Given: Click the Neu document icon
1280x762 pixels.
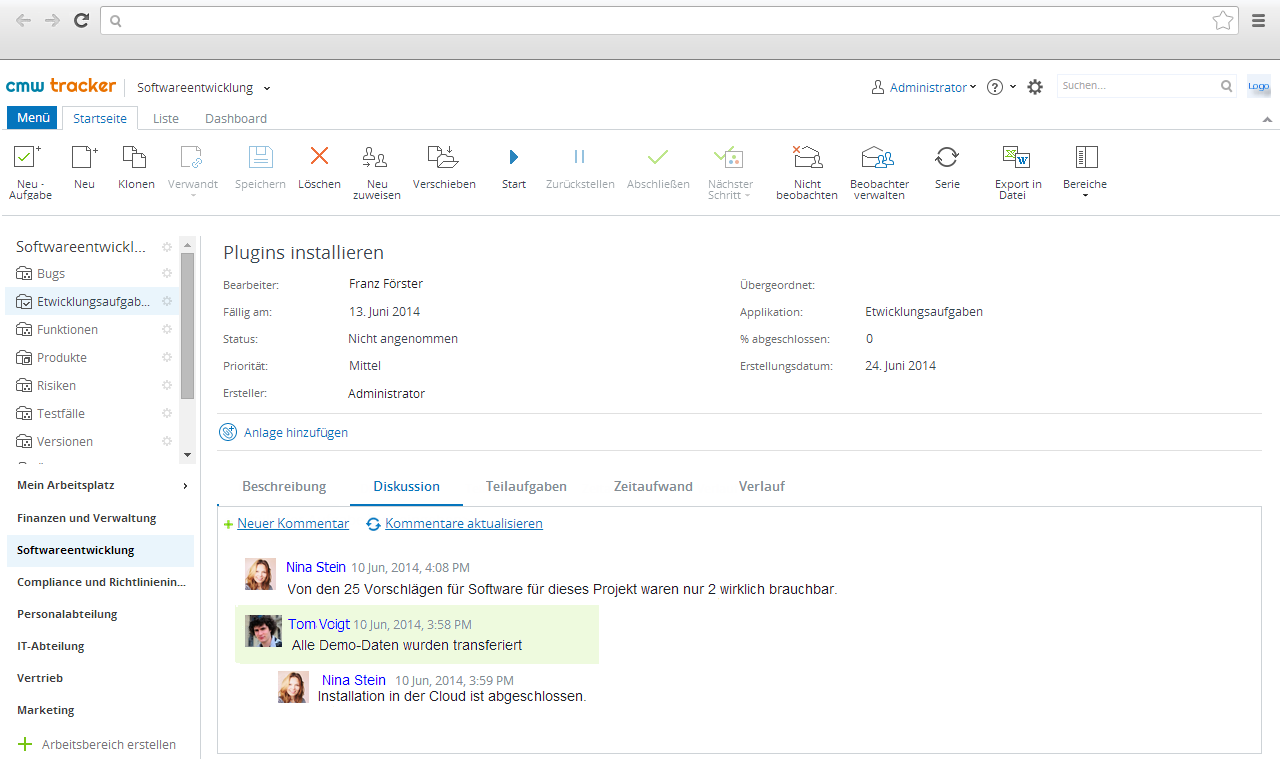Looking at the screenshot, I should click(x=84, y=157).
